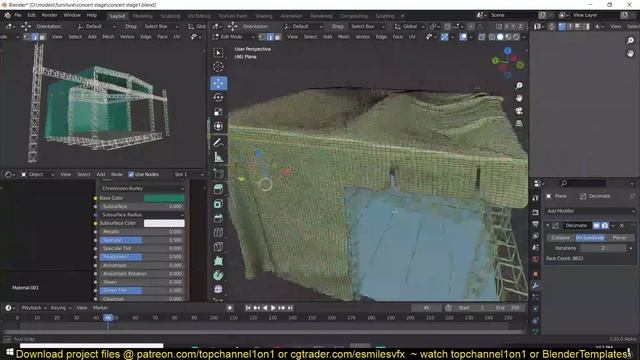Viewport: 640px width, 360px height.
Task: Select the Measure tool in toolbar
Action: pos(218,157)
